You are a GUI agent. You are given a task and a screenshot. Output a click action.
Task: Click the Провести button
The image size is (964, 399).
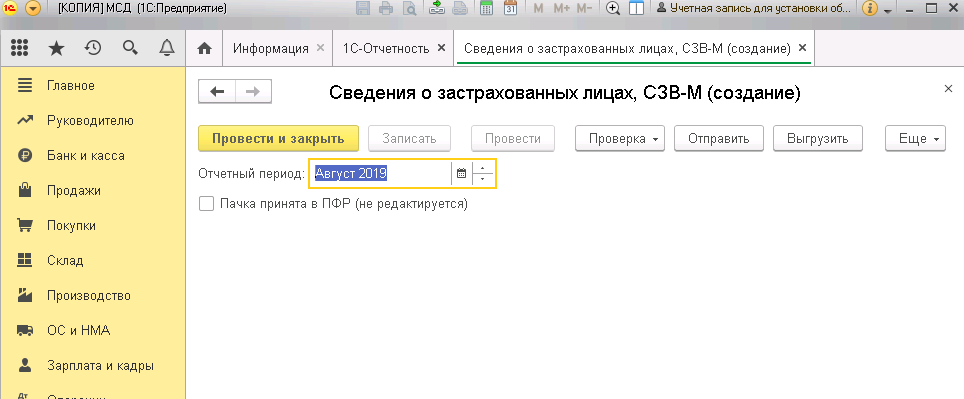pos(513,138)
